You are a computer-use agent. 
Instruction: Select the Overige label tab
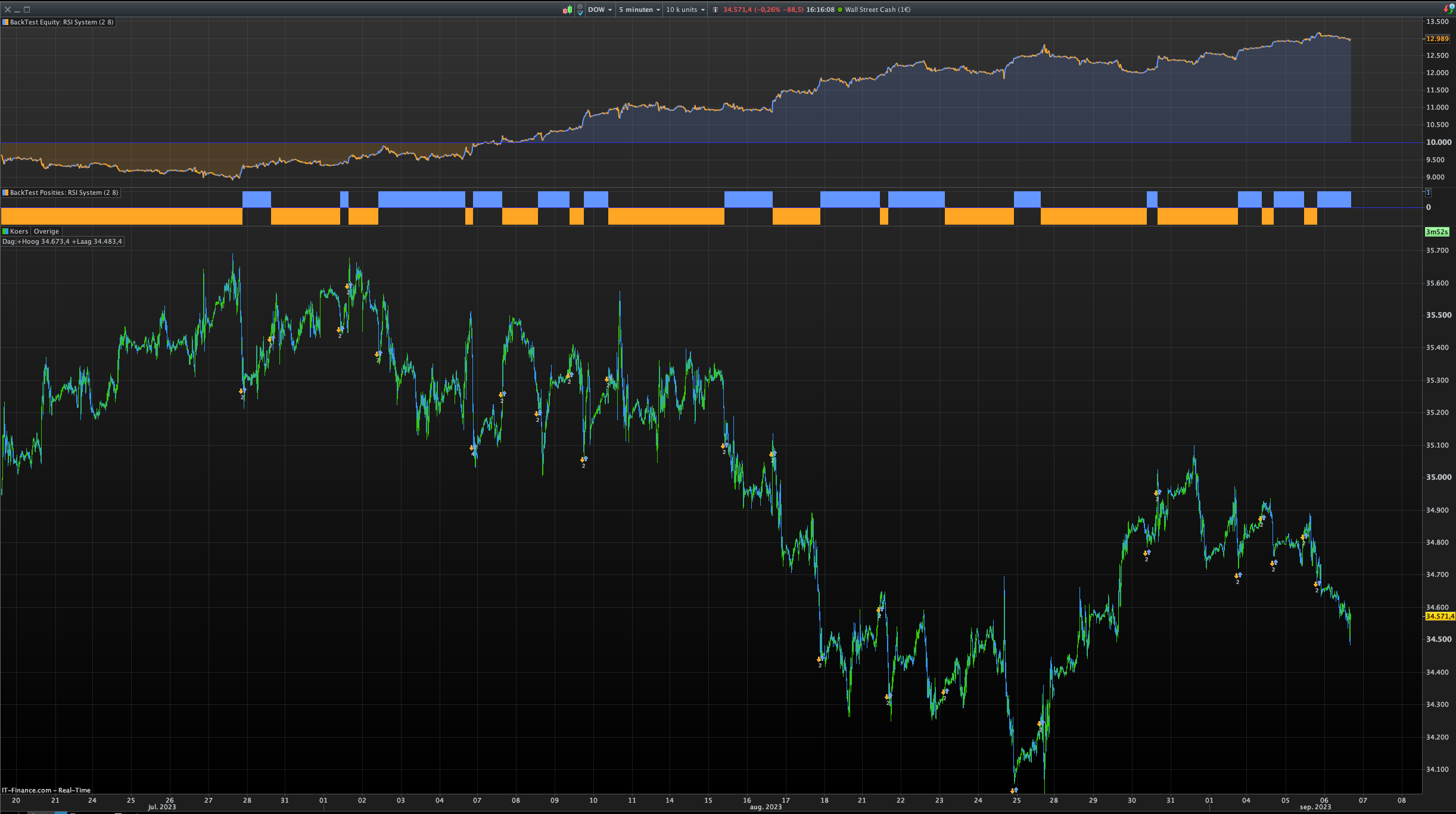46,231
